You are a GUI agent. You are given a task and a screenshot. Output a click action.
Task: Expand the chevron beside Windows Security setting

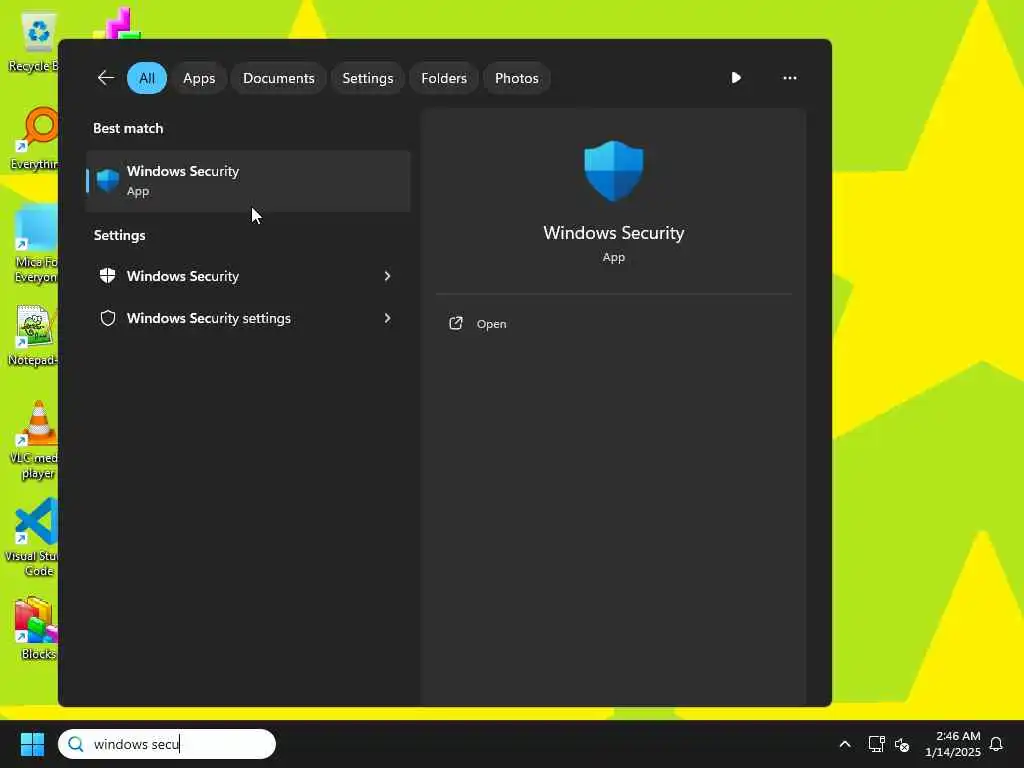click(x=387, y=276)
